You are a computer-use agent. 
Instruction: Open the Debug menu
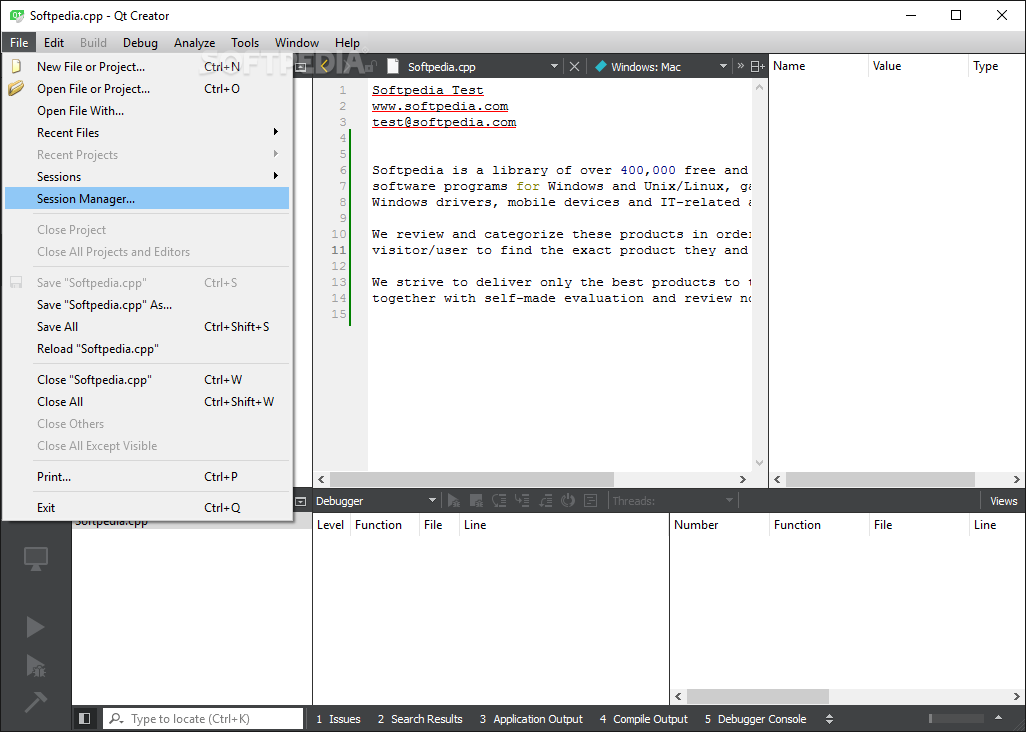tap(140, 43)
